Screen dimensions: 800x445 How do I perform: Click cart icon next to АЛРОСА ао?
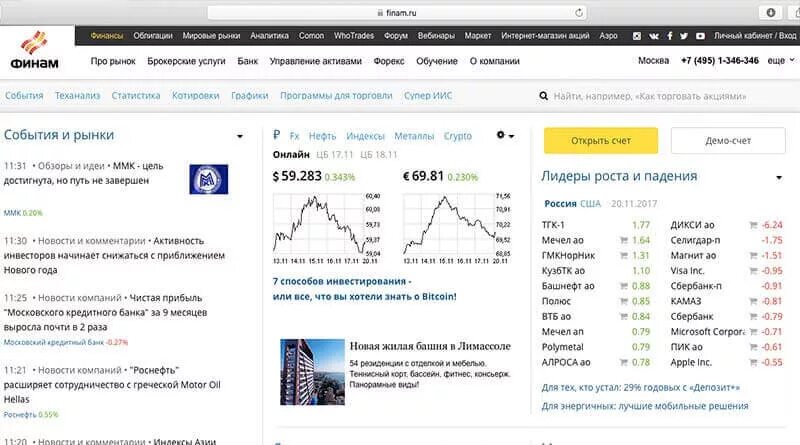(x=623, y=362)
